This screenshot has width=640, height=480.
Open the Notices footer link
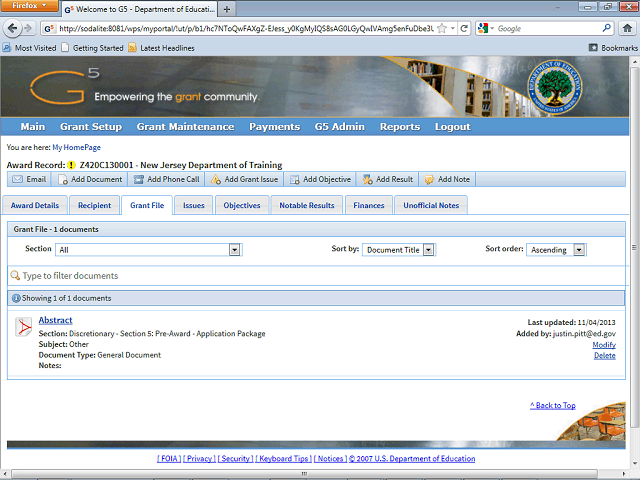pos(331,459)
